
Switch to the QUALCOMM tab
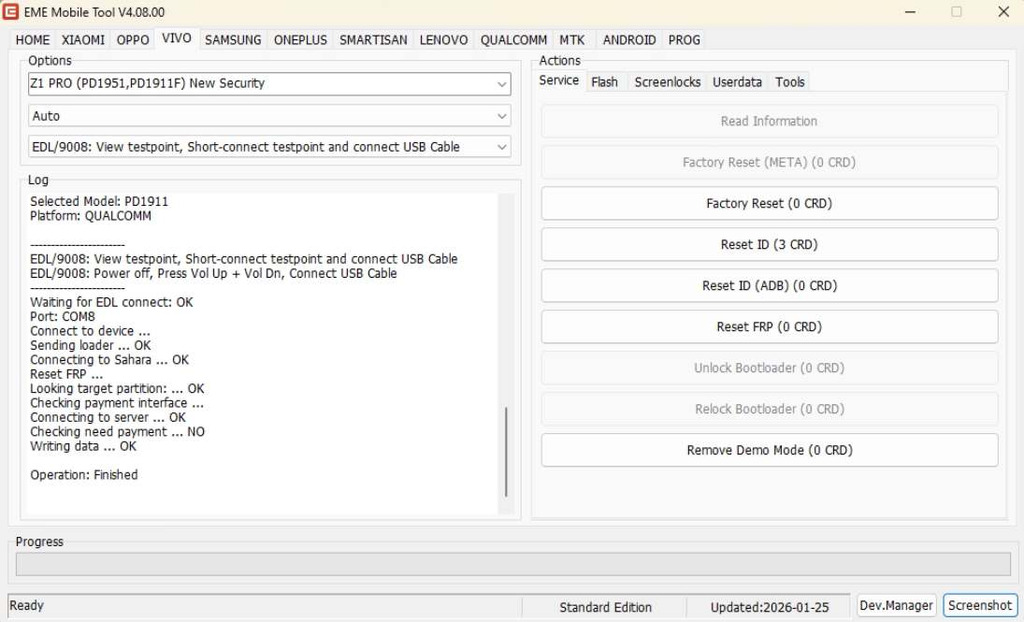click(x=514, y=40)
